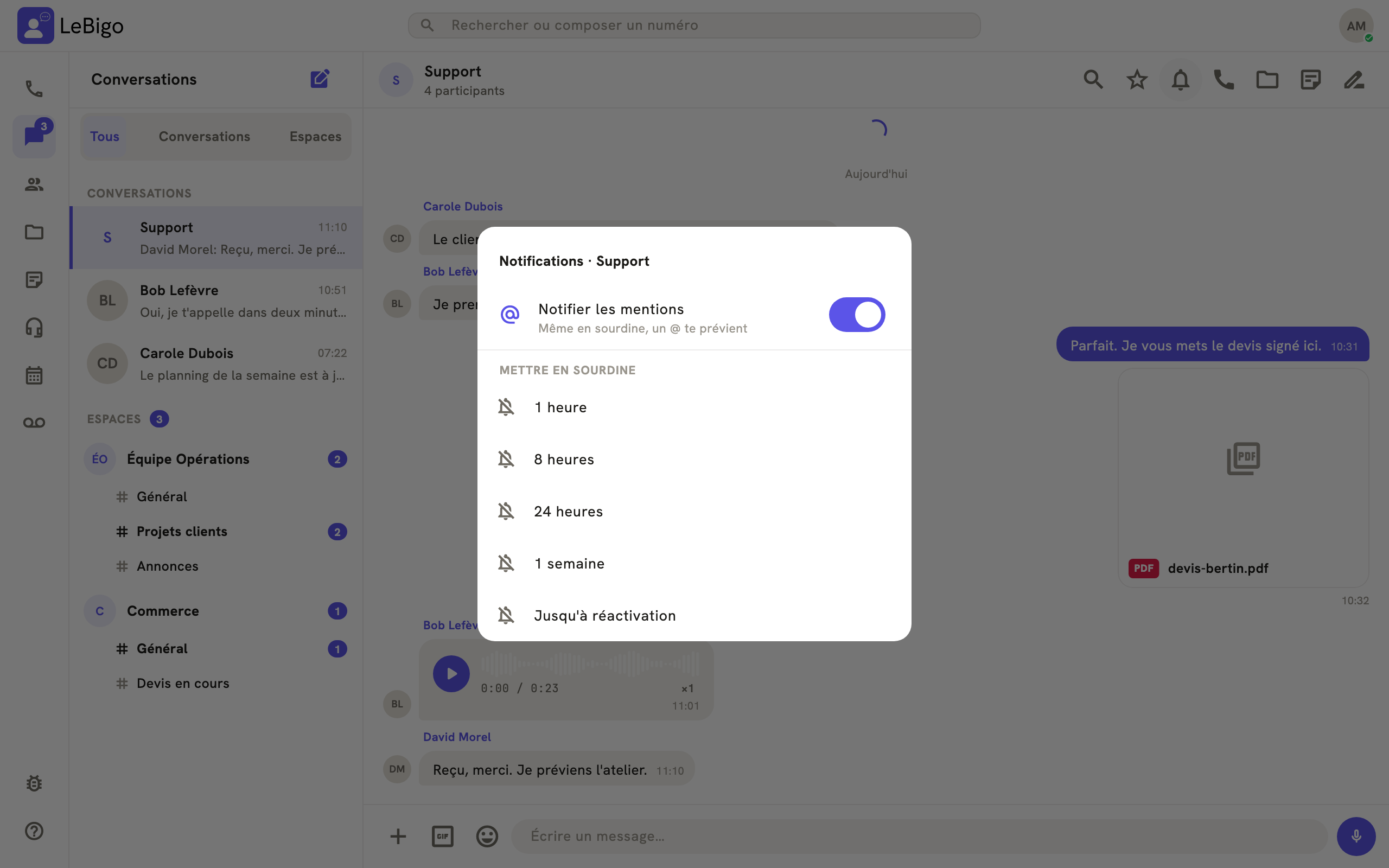Image resolution: width=1389 pixels, height=868 pixels.
Task: Toggle the Notifier les mentions switch
Action: coord(856,315)
